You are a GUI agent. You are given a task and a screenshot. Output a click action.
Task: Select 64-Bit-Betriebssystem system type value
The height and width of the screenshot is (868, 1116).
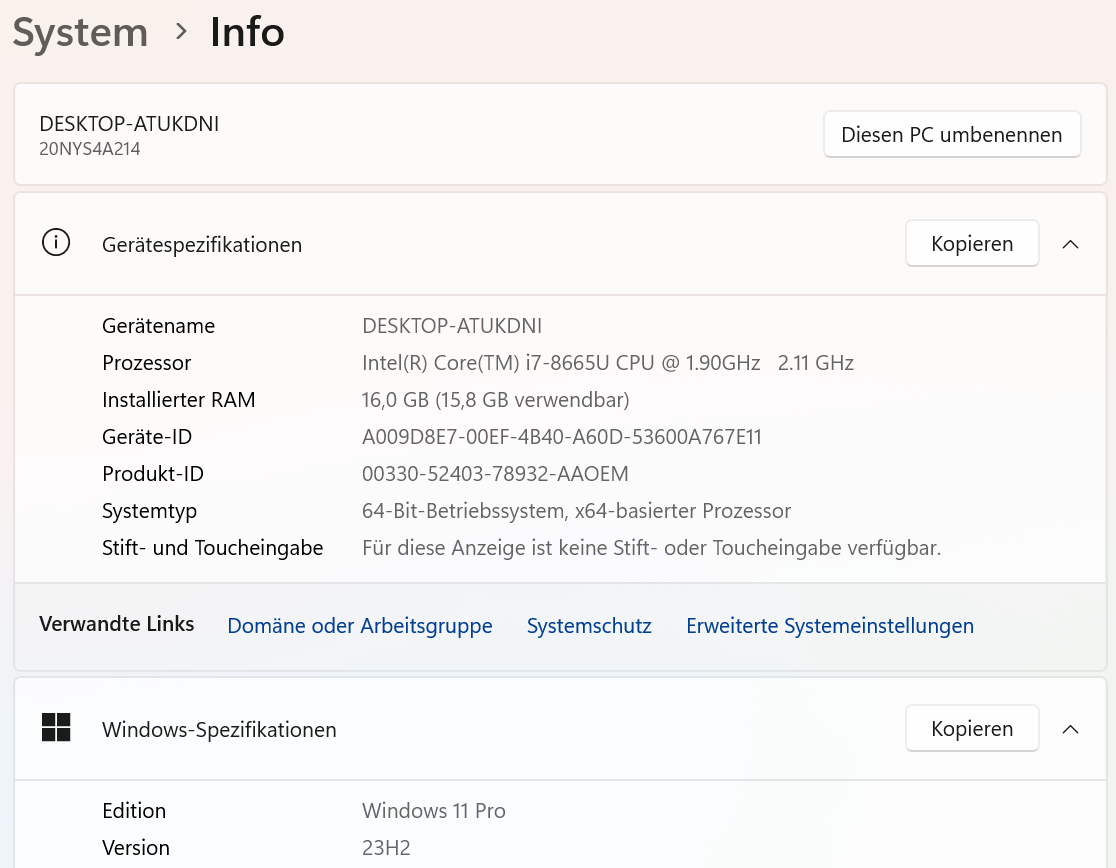tap(577, 511)
